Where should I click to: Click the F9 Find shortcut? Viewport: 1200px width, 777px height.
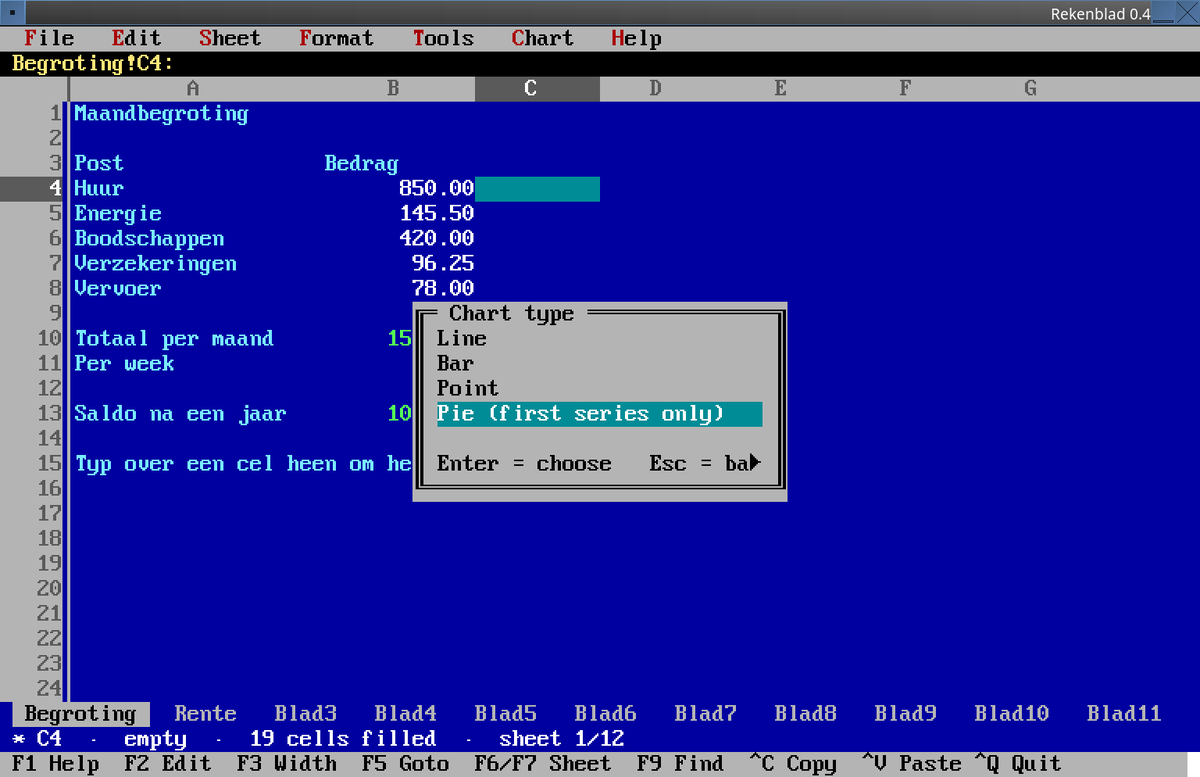(680, 764)
